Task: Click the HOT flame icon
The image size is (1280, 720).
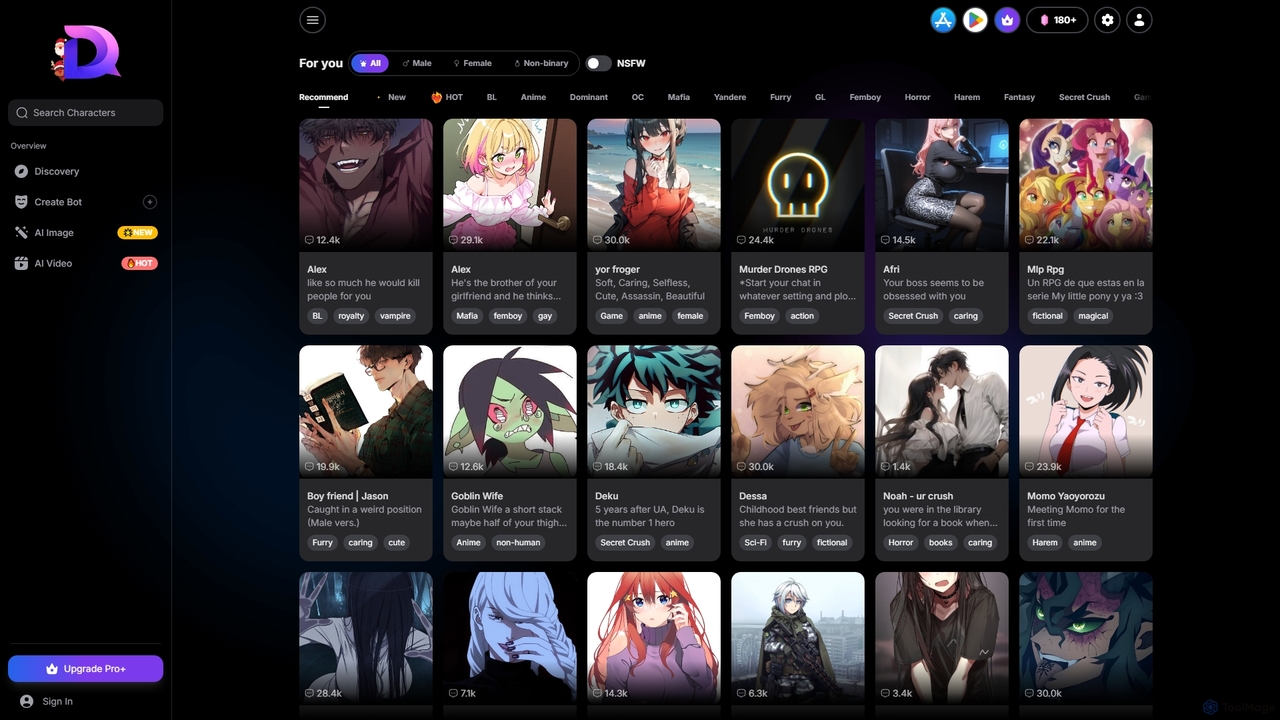Action: point(437,97)
